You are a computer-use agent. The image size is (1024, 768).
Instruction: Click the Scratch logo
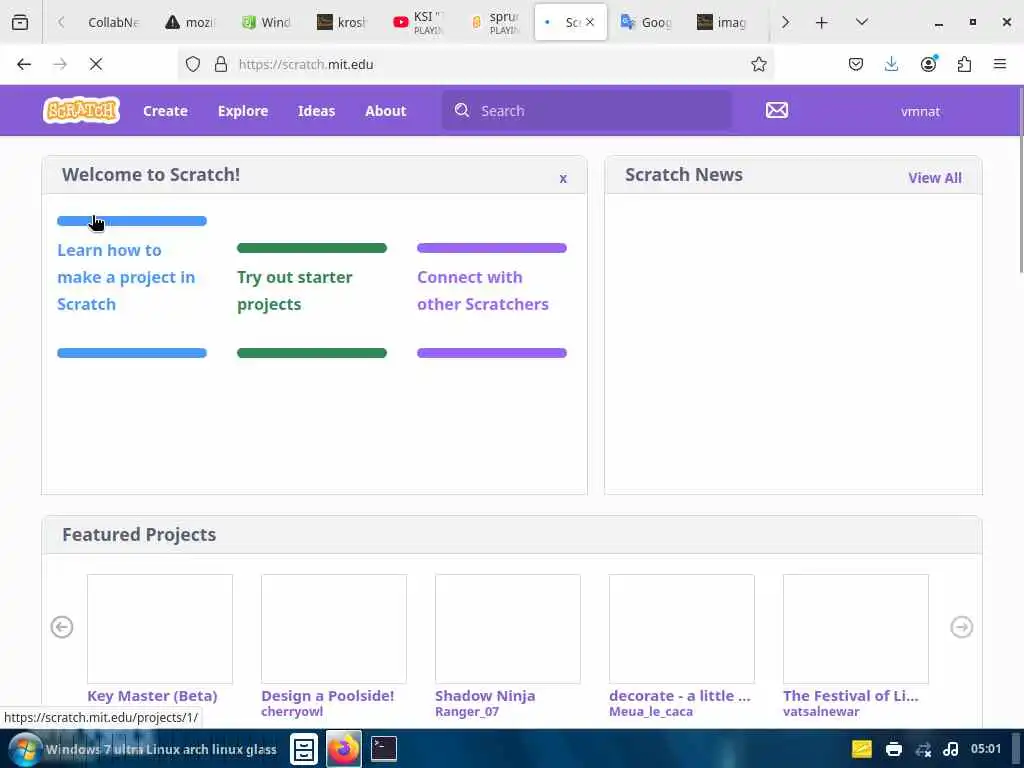click(81, 110)
